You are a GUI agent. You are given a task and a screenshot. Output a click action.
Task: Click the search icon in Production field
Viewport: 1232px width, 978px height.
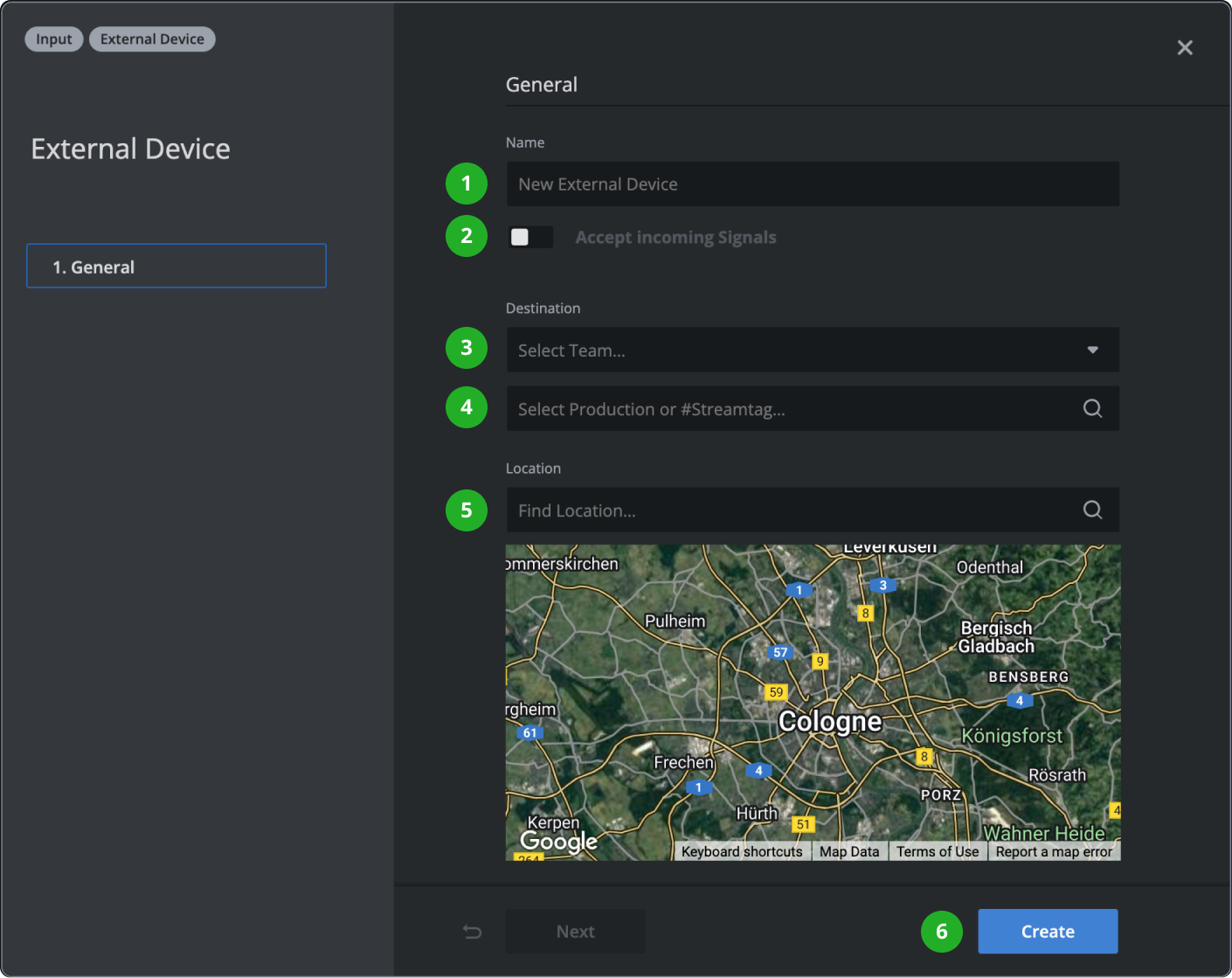[1092, 408]
